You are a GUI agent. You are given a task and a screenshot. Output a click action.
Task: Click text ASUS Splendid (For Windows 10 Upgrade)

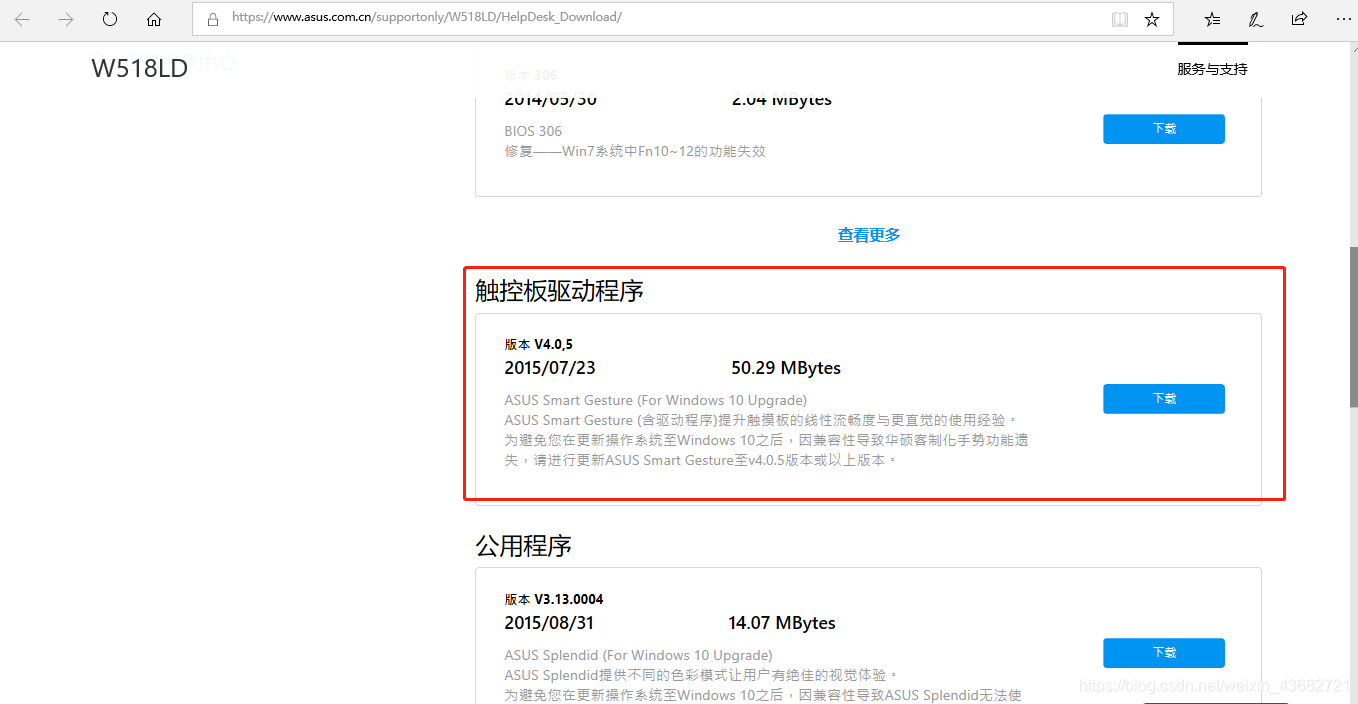point(638,656)
